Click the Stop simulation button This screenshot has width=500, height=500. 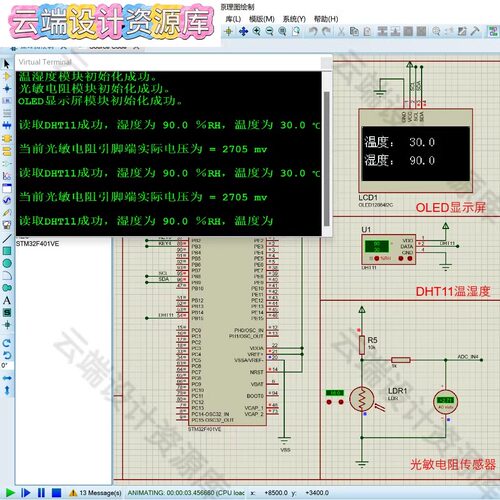[57, 493]
